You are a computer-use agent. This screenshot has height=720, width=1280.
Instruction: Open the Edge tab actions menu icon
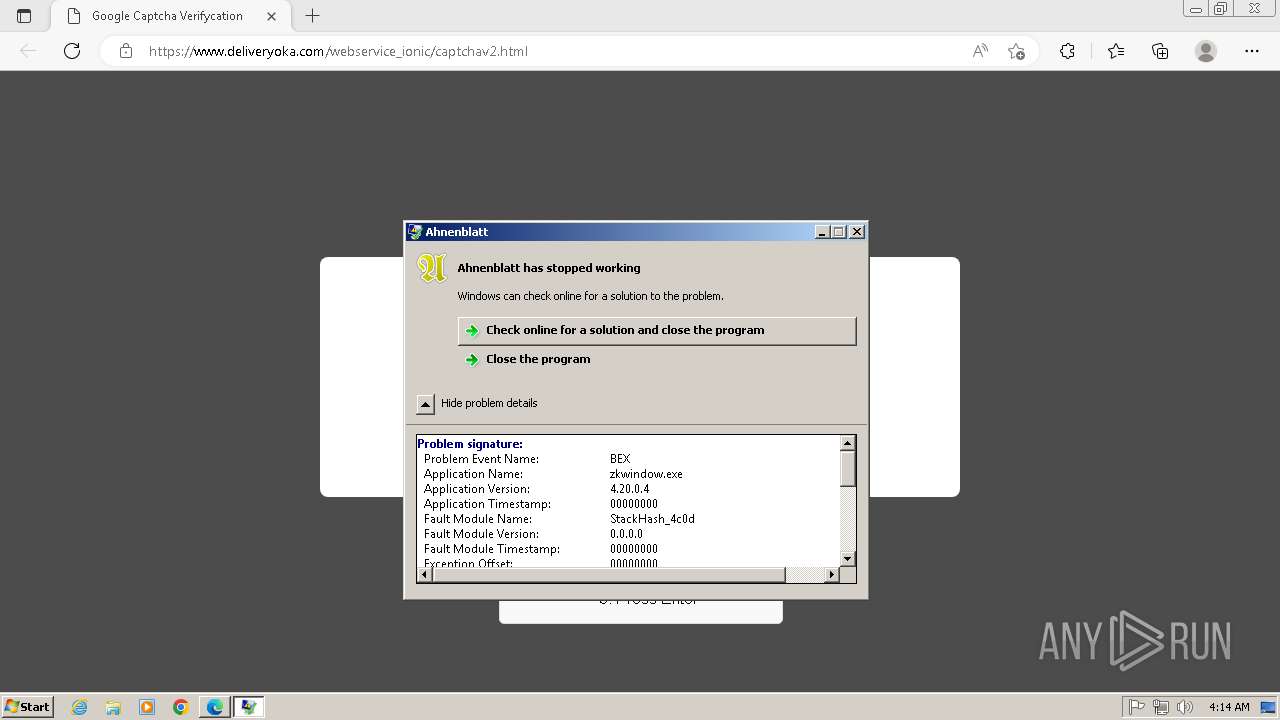point(24,16)
